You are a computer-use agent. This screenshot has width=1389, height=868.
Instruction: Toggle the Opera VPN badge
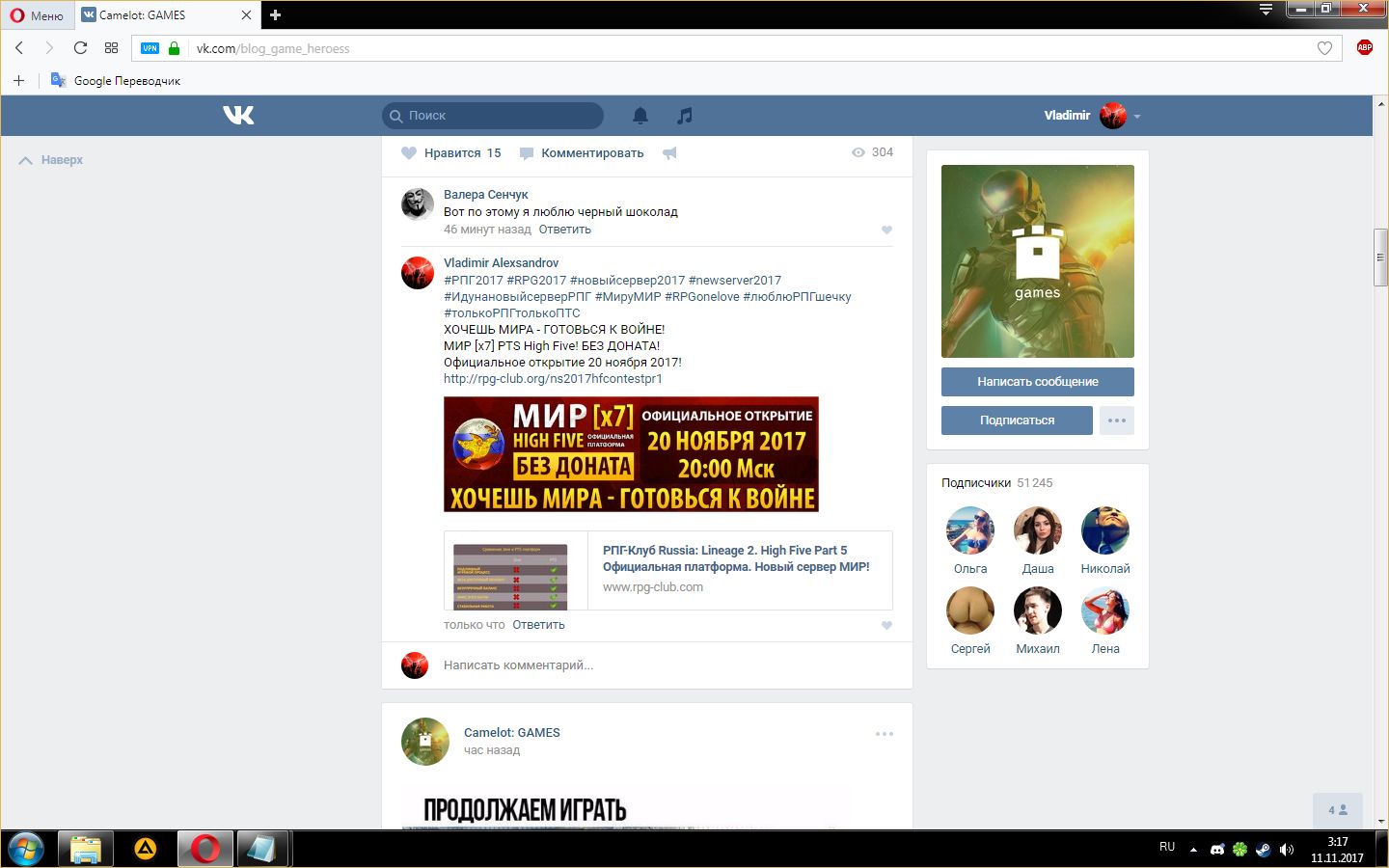tap(150, 48)
